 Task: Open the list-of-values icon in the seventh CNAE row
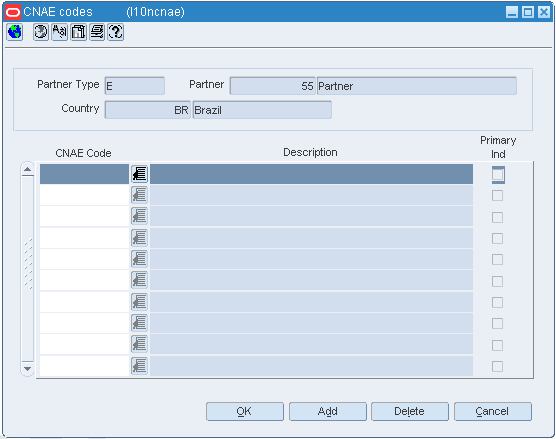coord(139,302)
